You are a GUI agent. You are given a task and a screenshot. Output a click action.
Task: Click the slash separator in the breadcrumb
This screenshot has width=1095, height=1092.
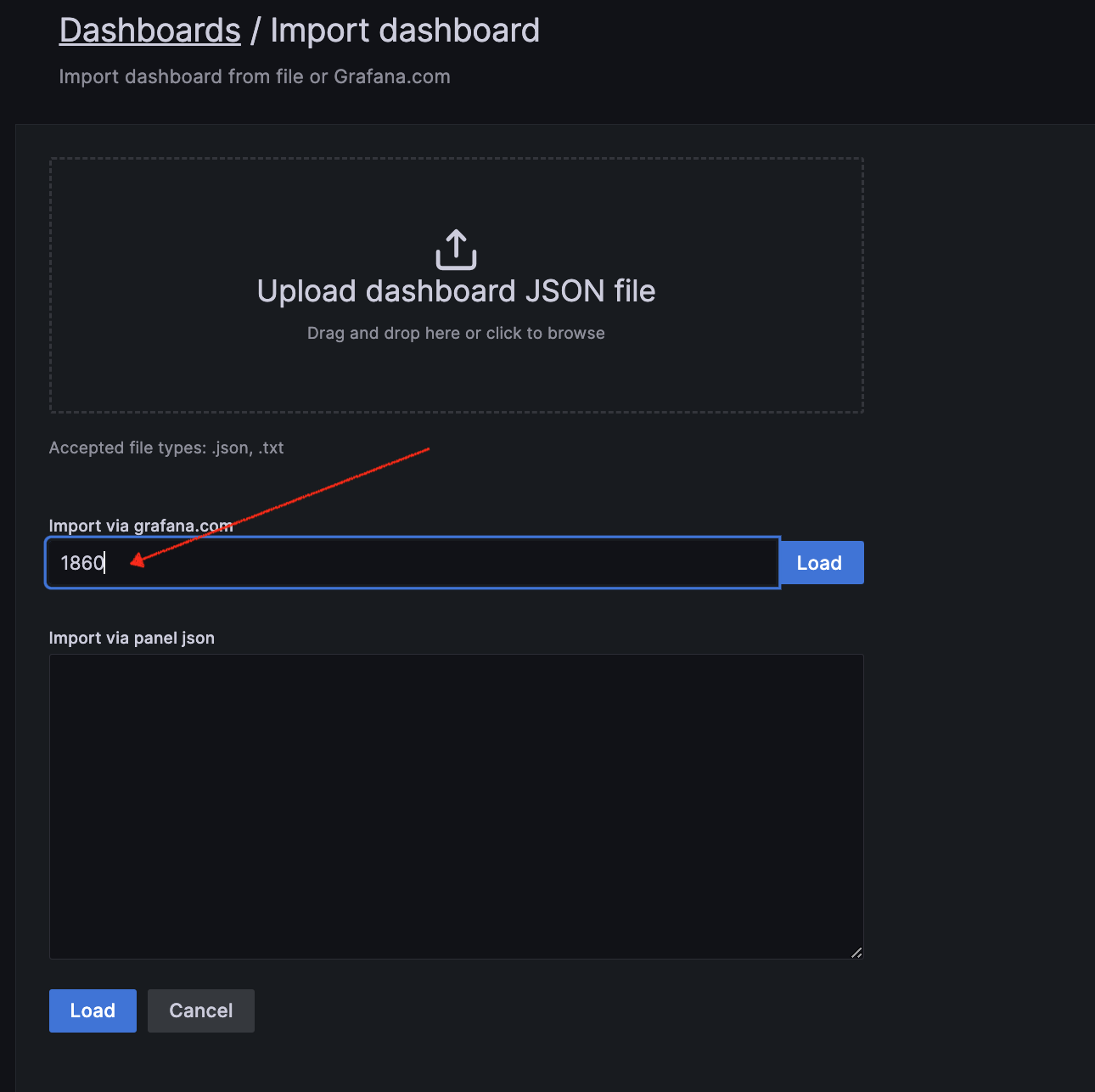[x=255, y=31]
